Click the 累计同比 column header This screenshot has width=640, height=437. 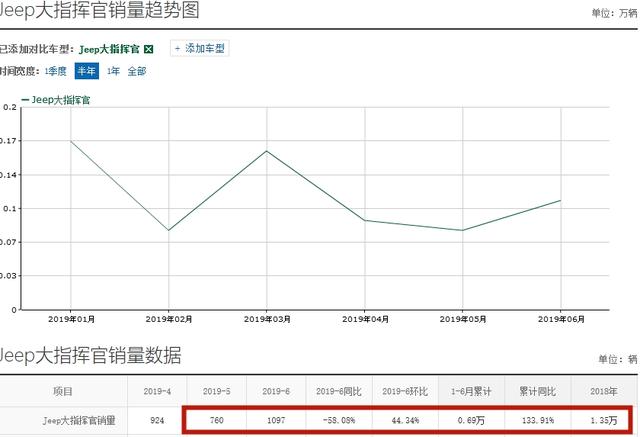coord(538,392)
